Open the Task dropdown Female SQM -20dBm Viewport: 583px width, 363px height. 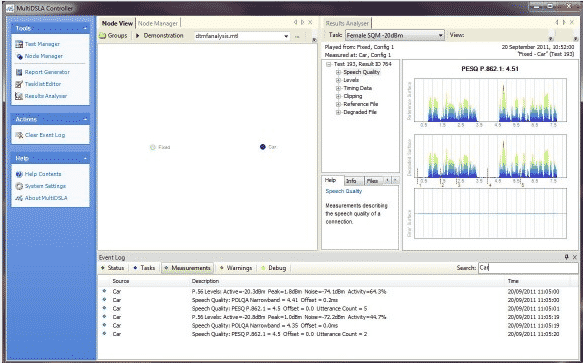point(441,35)
